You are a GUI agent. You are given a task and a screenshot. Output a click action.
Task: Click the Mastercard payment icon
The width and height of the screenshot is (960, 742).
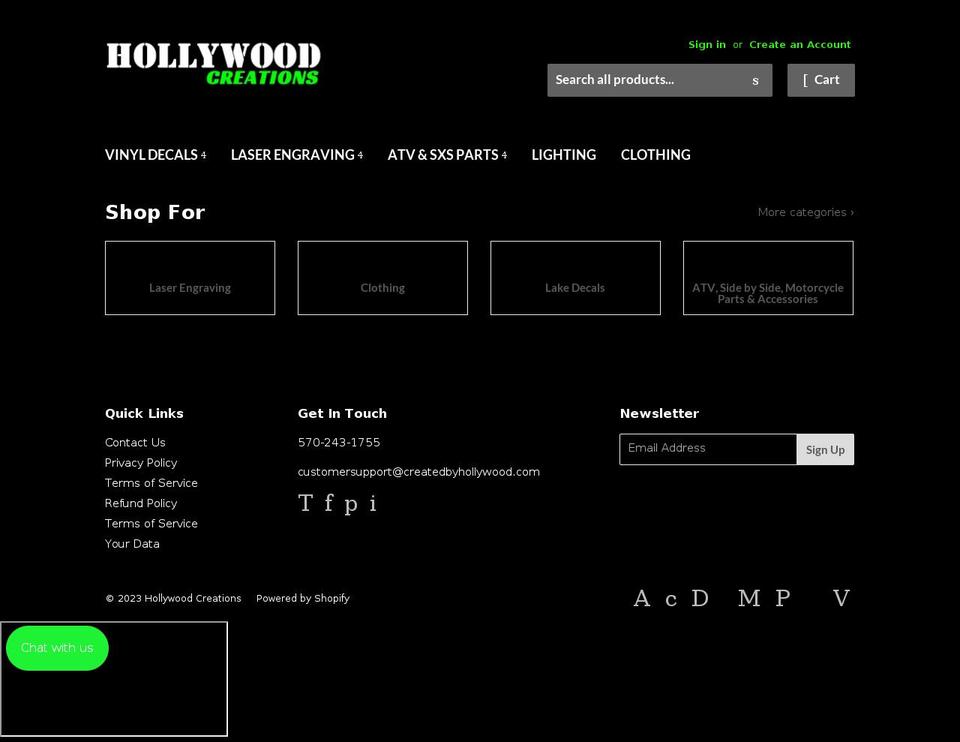(x=749, y=598)
